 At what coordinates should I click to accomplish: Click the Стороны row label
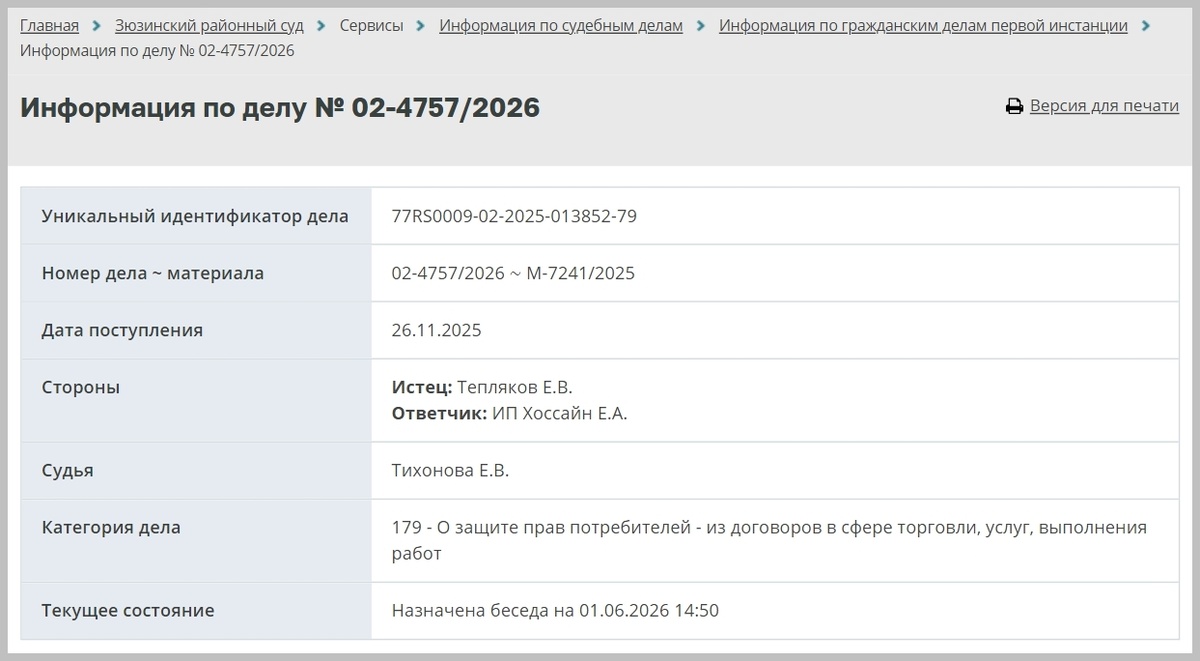(x=81, y=387)
